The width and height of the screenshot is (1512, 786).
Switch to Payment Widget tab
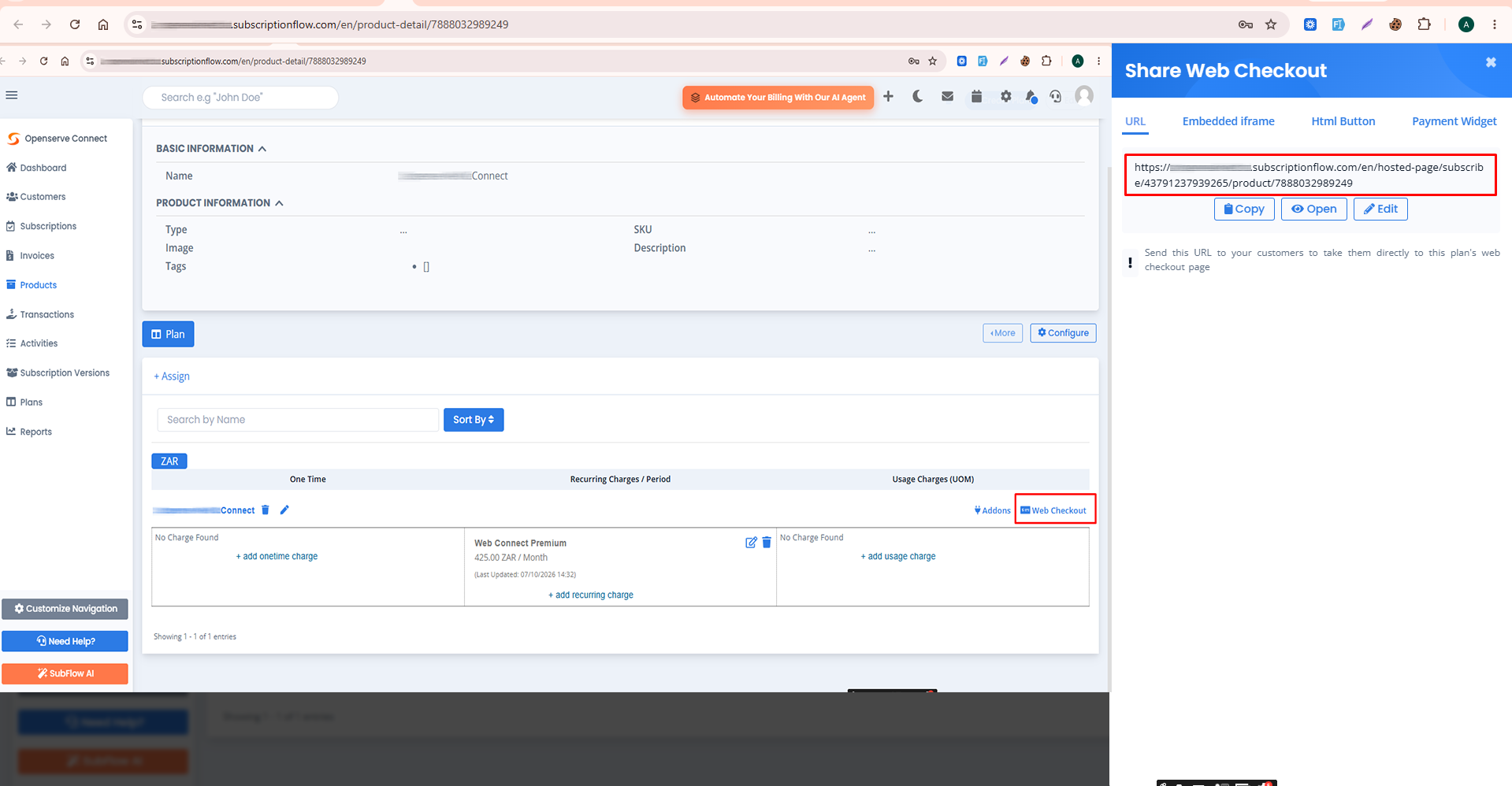pos(1454,121)
